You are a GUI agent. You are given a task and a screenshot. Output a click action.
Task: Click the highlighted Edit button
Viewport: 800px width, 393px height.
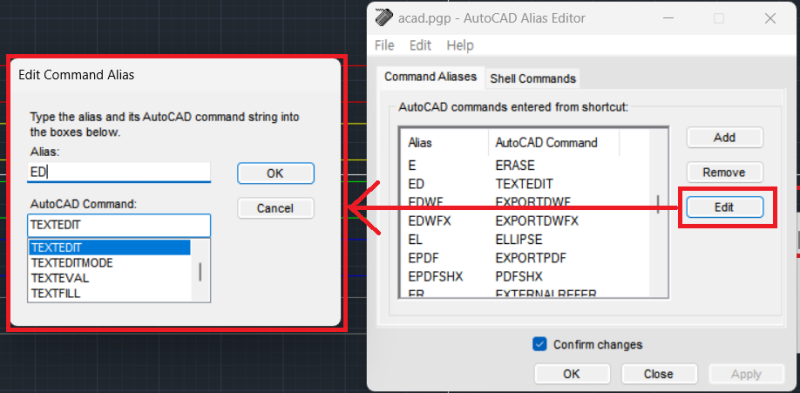pyautogui.click(x=724, y=207)
